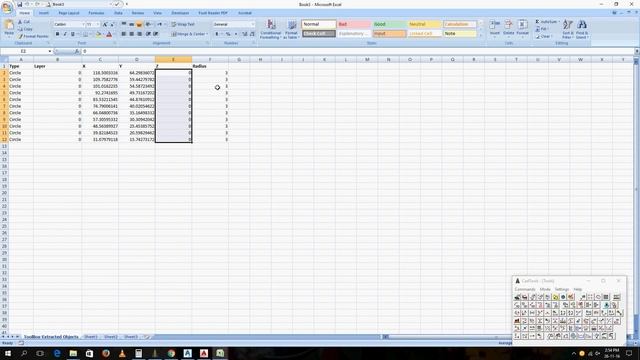Viewport: 640px width, 360px height.
Task: Open the Developer ribbon tab
Action: click(180, 13)
